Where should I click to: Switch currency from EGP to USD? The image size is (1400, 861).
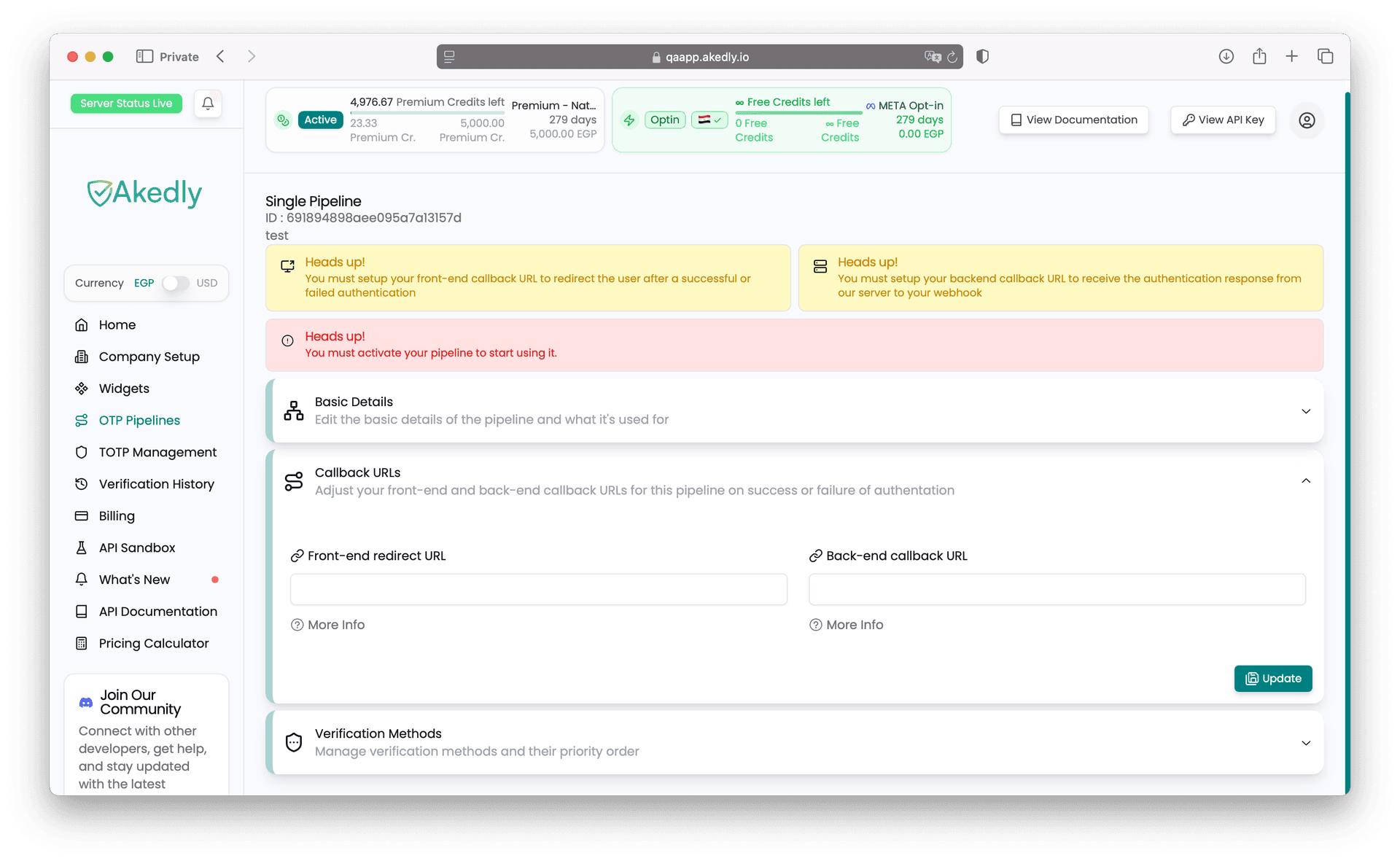175,283
